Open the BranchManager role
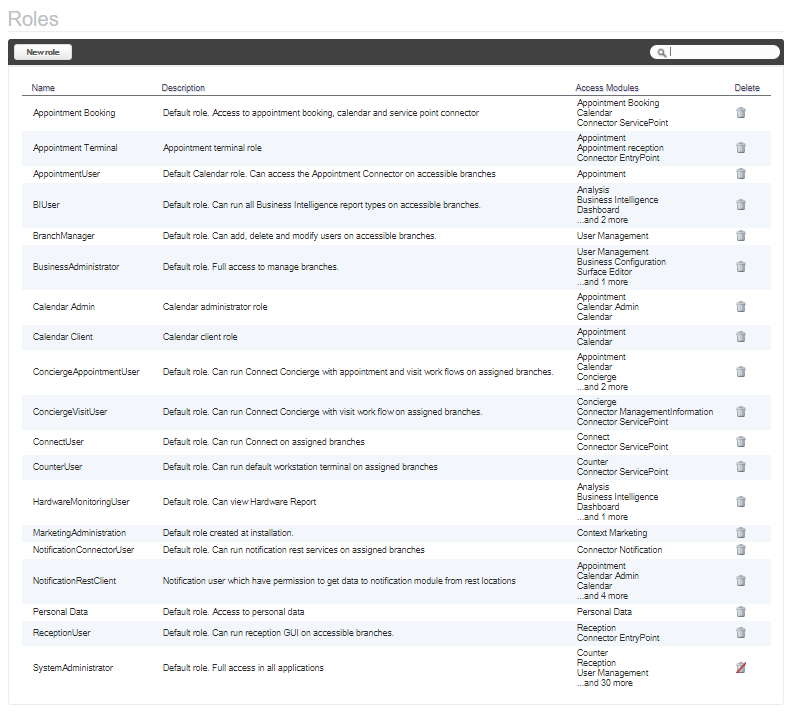The width and height of the screenshot is (791, 712). click(64, 236)
